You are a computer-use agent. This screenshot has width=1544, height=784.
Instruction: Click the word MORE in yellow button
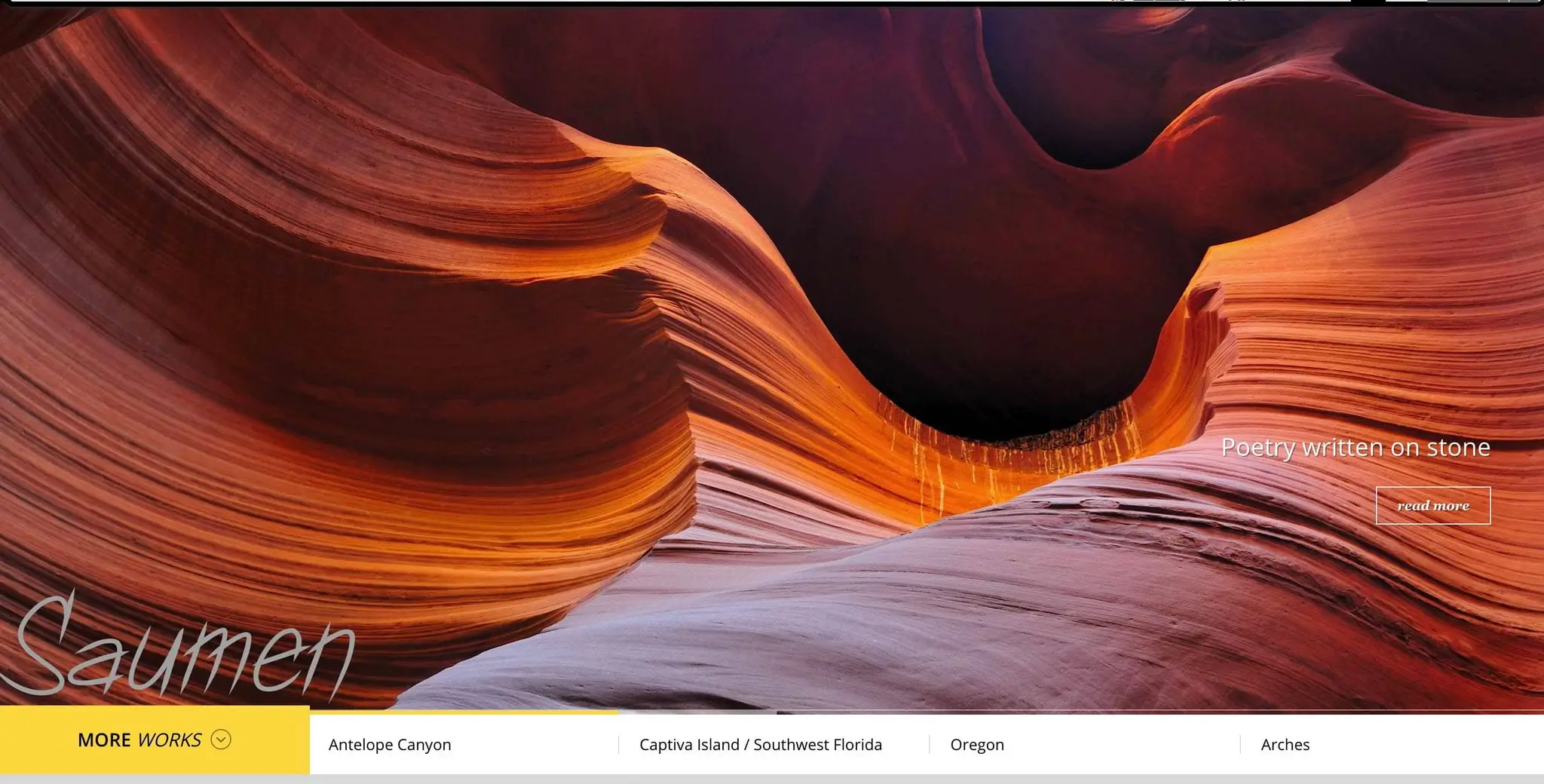pos(104,740)
